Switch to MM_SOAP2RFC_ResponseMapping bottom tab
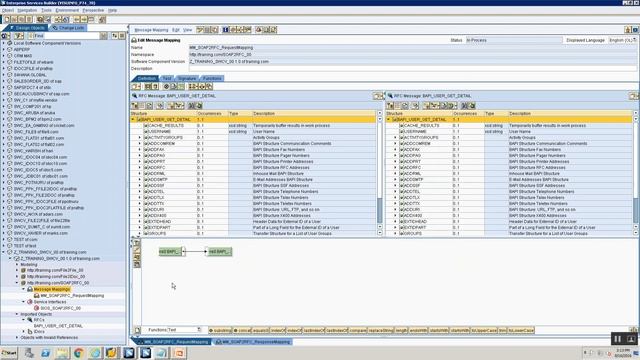640x360 pixels. (x=253, y=342)
